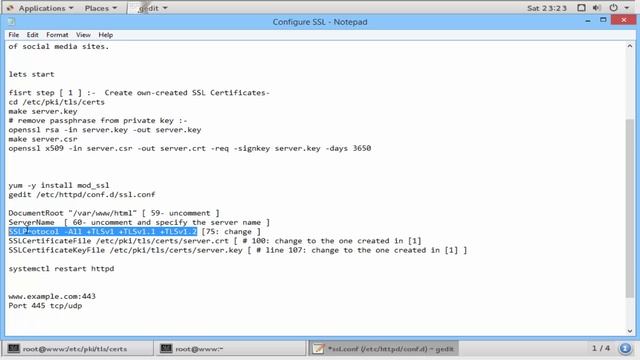Click the text 'Port 445 tcp/udp'

point(45,306)
